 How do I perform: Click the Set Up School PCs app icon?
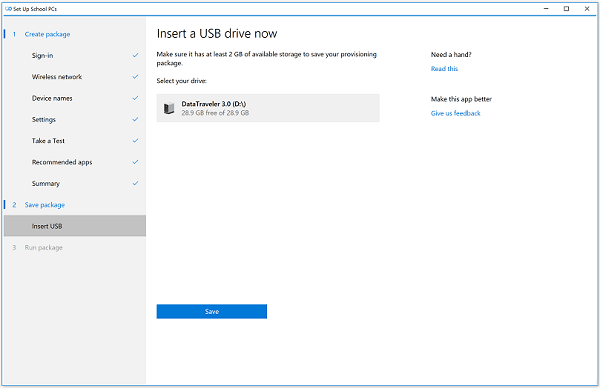click(x=8, y=9)
